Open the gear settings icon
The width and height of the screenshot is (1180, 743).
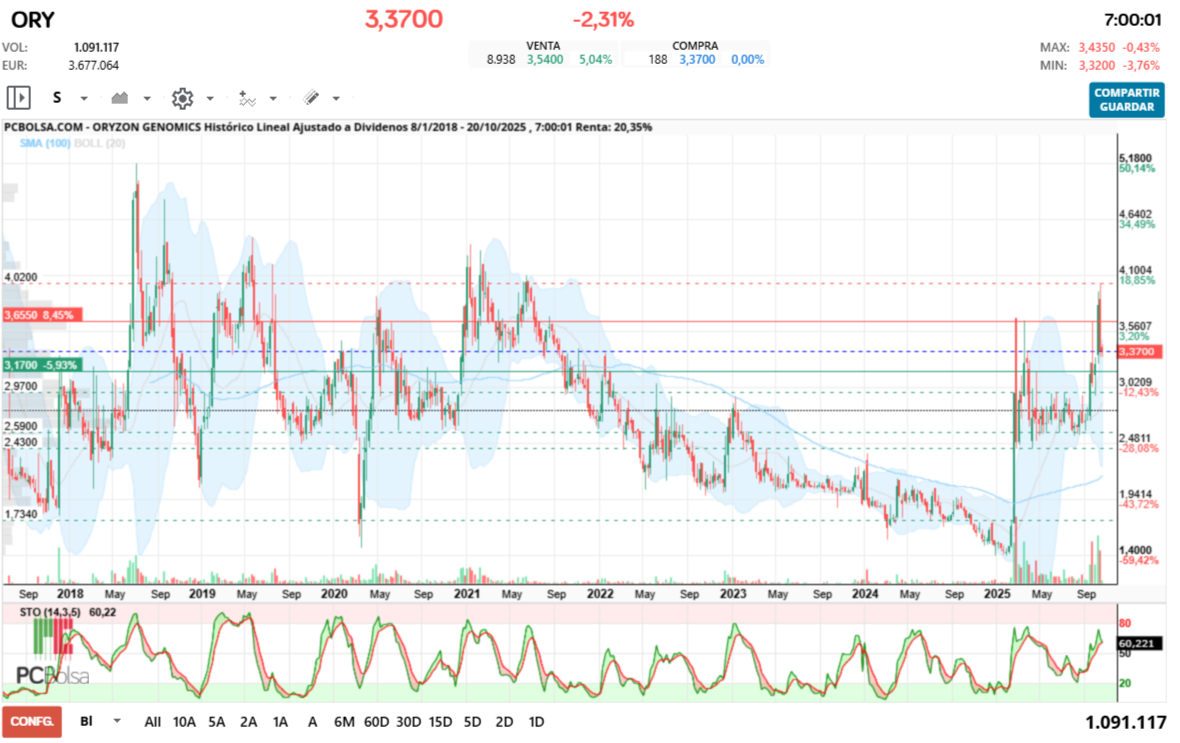[182, 98]
